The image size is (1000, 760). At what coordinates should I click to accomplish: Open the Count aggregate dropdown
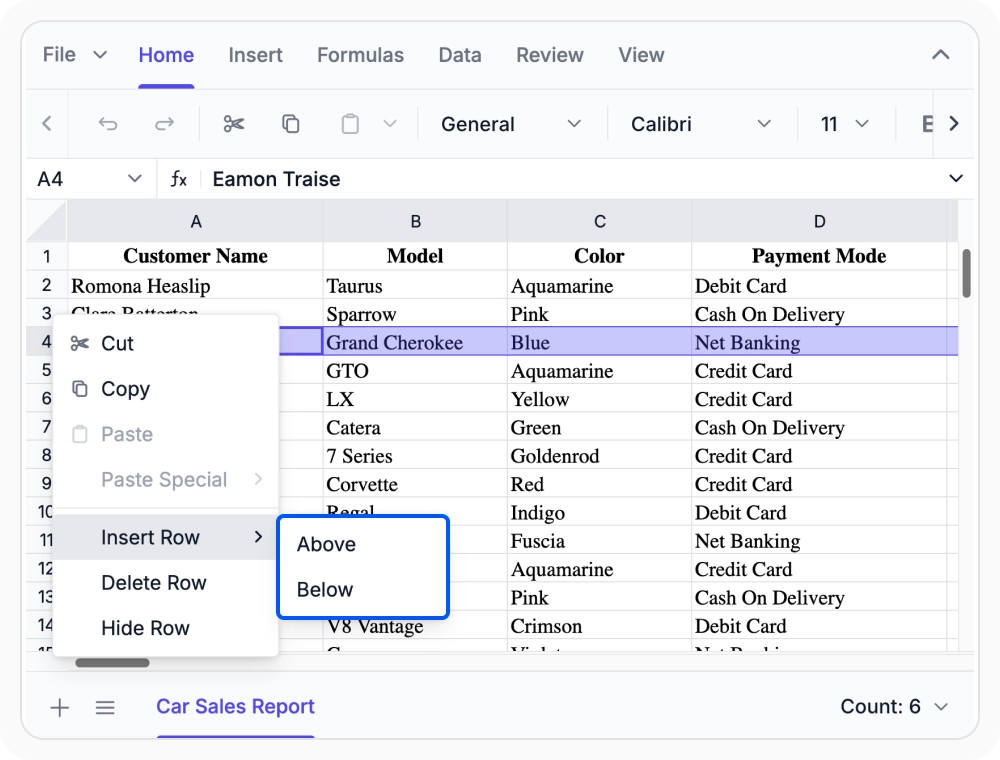[893, 706]
